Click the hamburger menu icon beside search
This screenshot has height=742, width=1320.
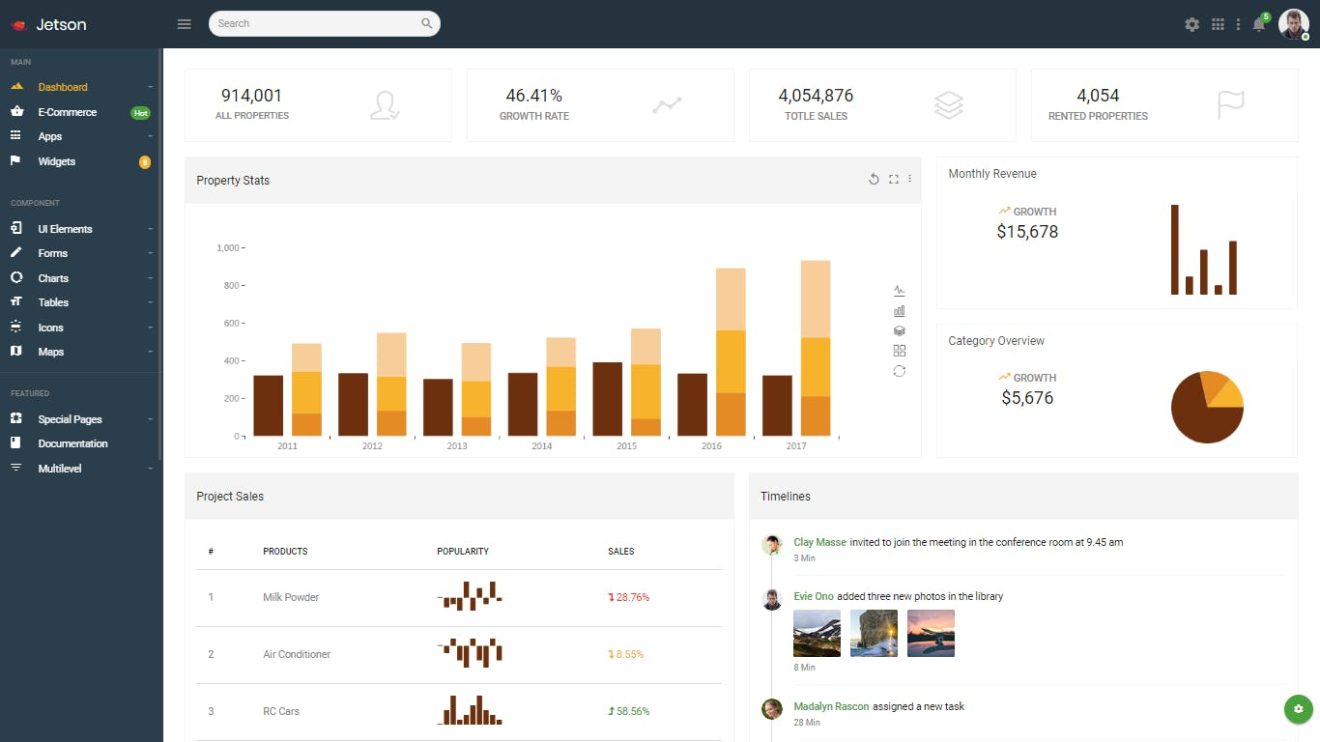pyautogui.click(x=184, y=24)
